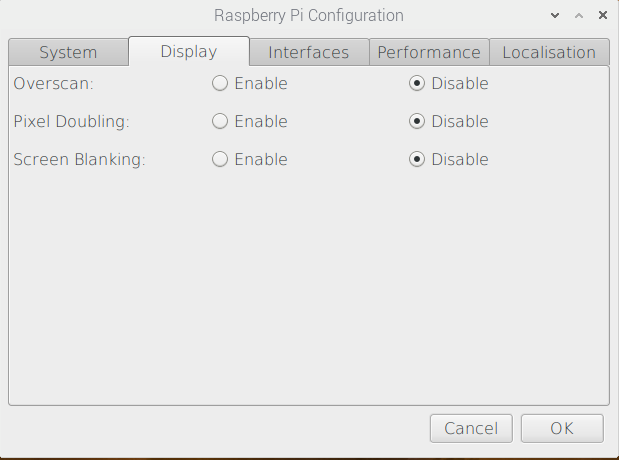
Task: Click the Pixel Doubling label
Action: pyautogui.click(x=71, y=122)
